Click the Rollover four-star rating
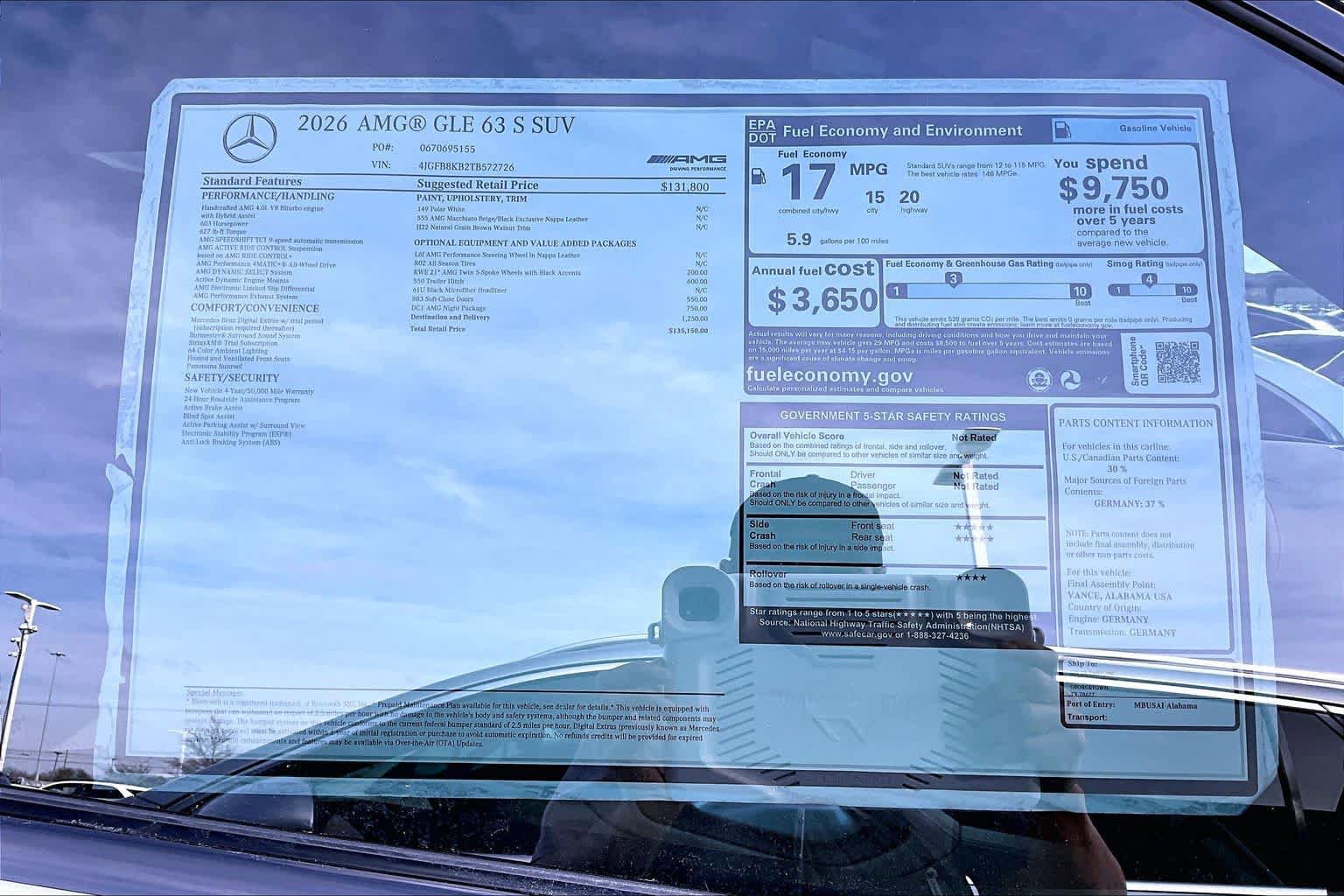1344x896 pixels. pos(971,577)
